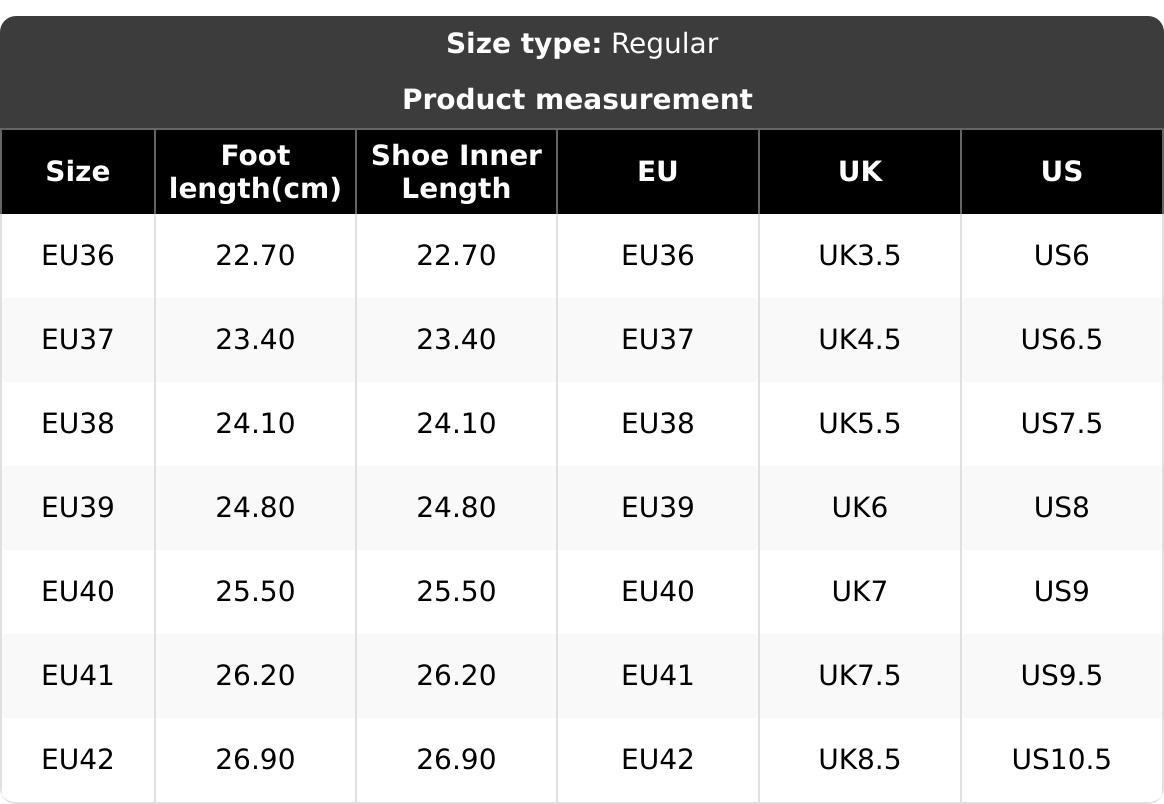Screen dimensions: 1164x804
Task: Click the UK5.5 table cell
Action: click(x=859, y=424)
